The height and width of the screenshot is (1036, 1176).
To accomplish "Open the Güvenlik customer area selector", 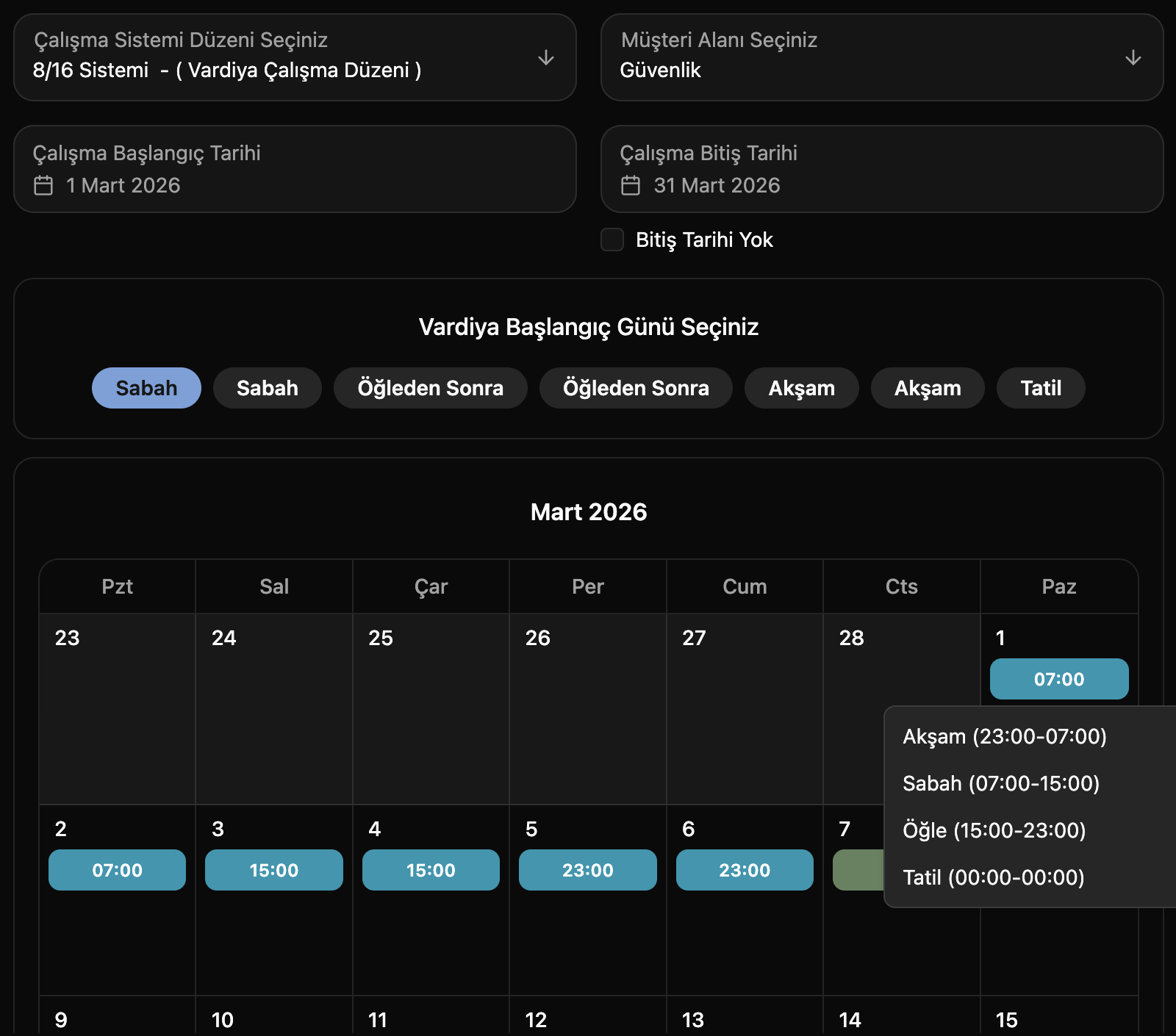I will [x=882, y=57].
